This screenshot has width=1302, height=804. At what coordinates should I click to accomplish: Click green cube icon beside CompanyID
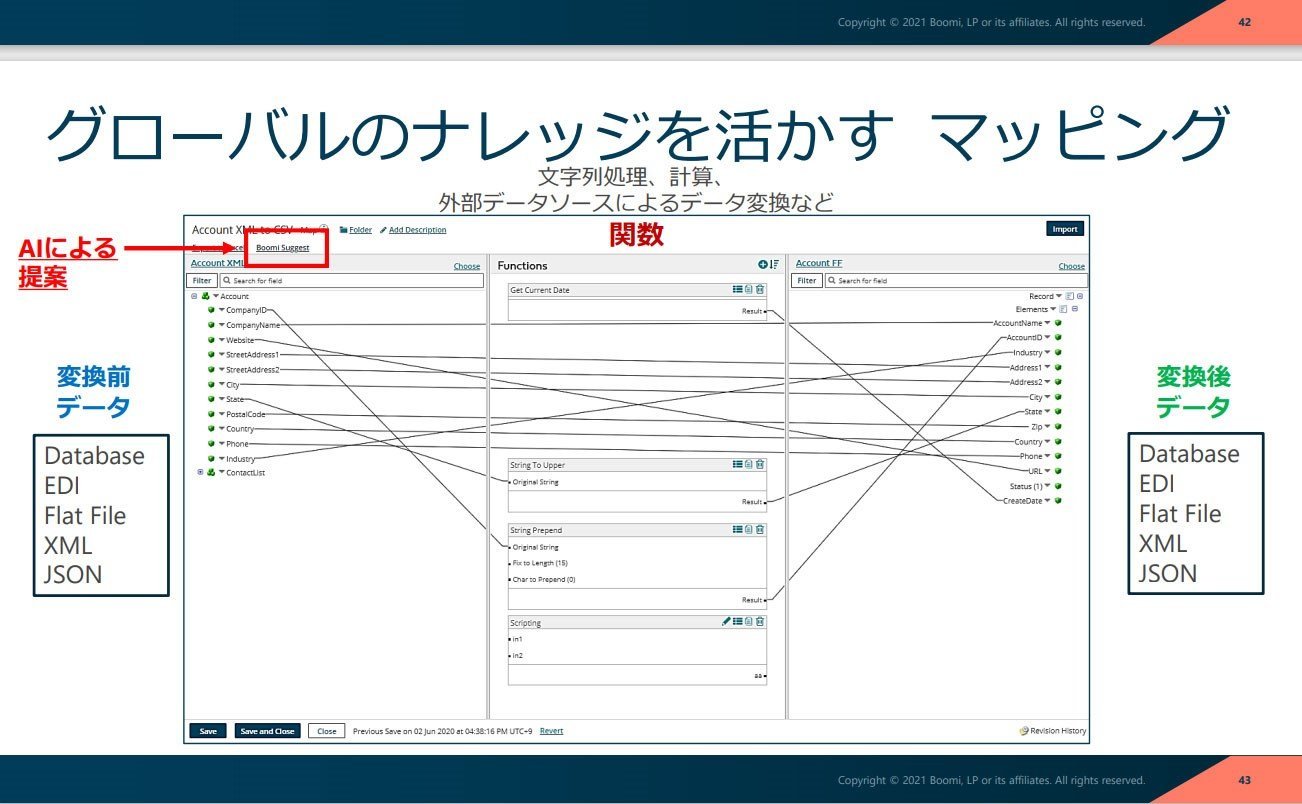(x=212, y=310)
